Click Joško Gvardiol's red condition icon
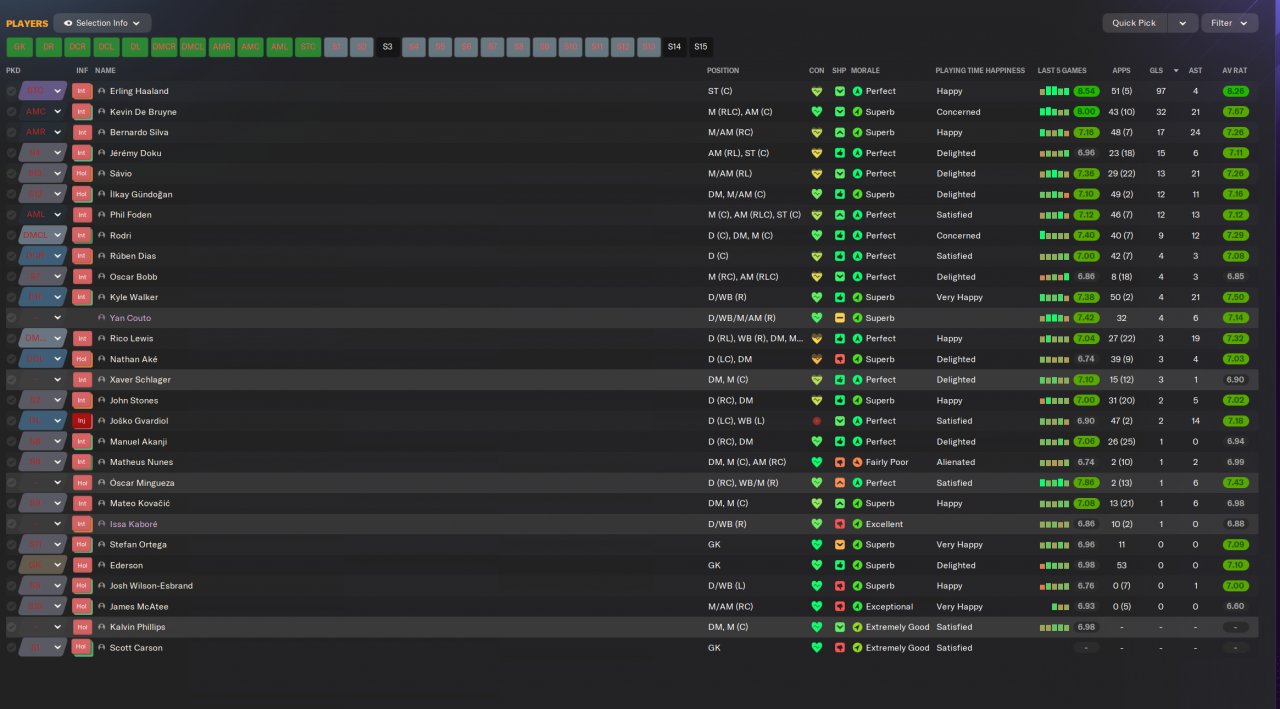Screen dimensions: 1280x709 tap(817, 421)
